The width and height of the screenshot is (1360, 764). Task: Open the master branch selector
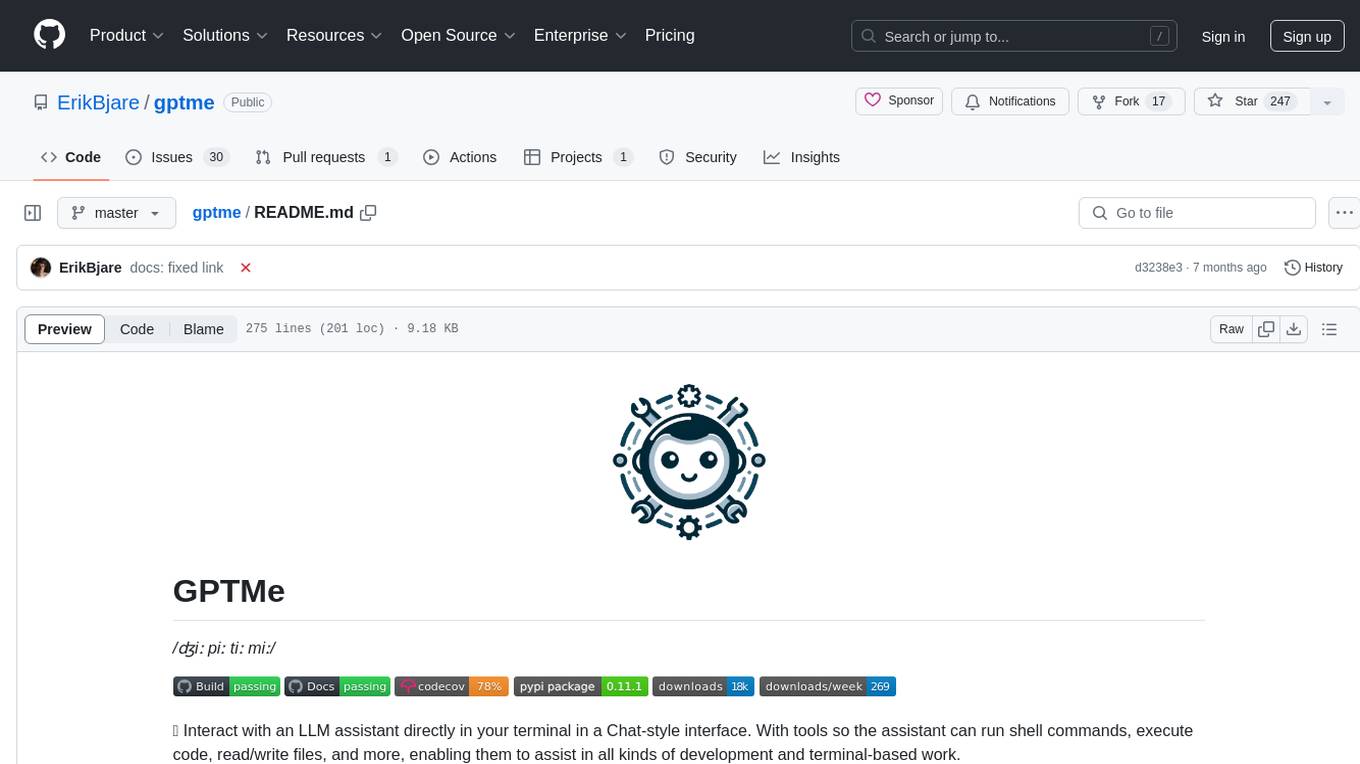(x=116, y=213)
